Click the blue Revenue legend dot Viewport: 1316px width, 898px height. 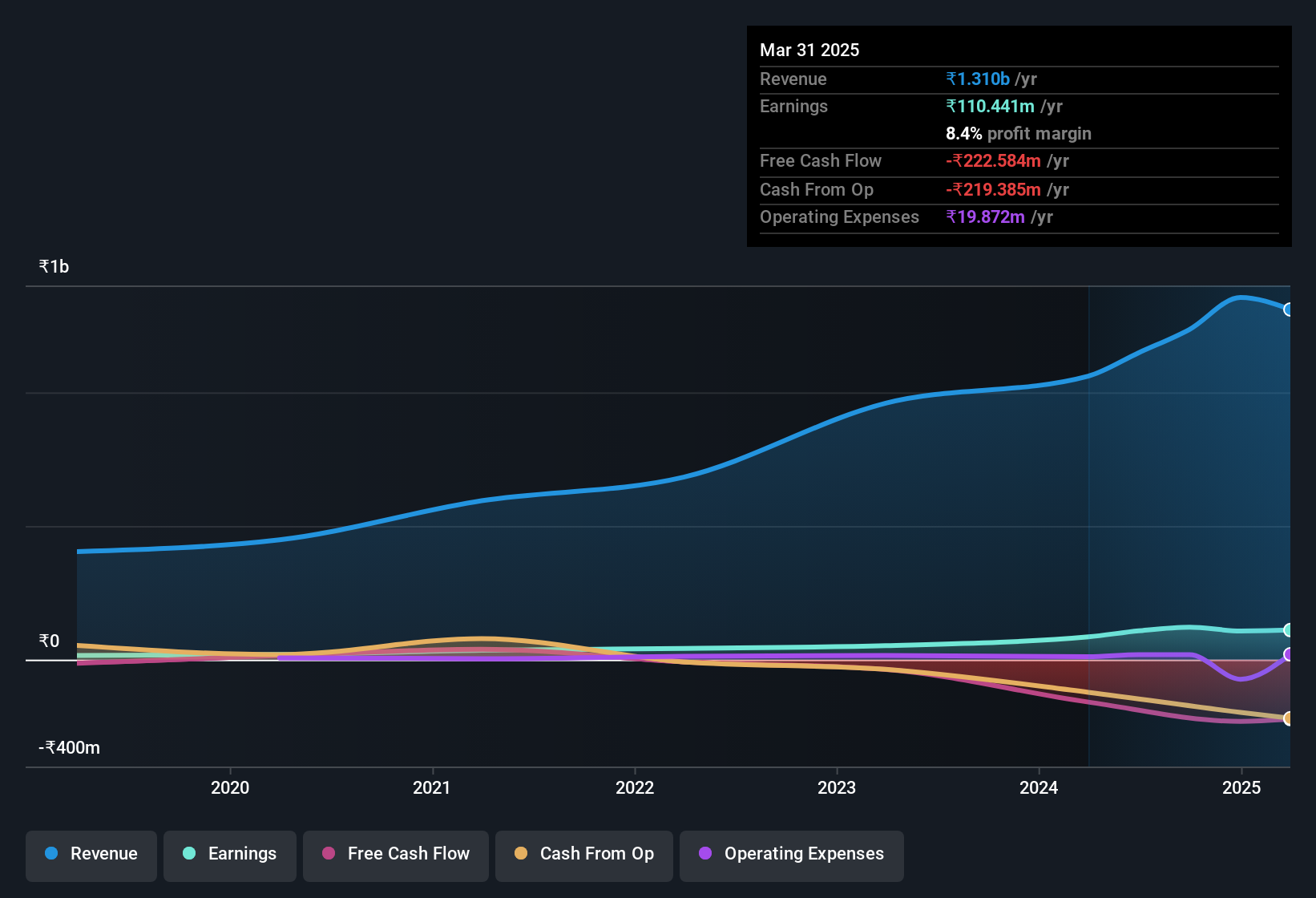pos(51,853)
